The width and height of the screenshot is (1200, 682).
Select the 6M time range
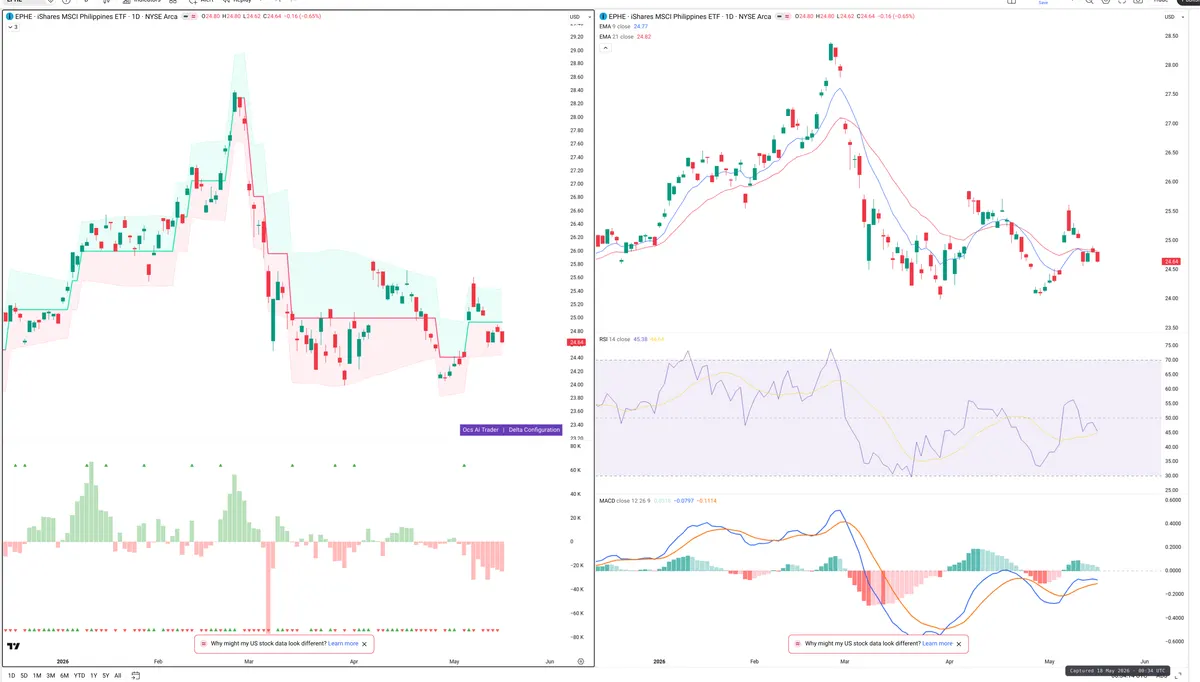pos(64,676)
